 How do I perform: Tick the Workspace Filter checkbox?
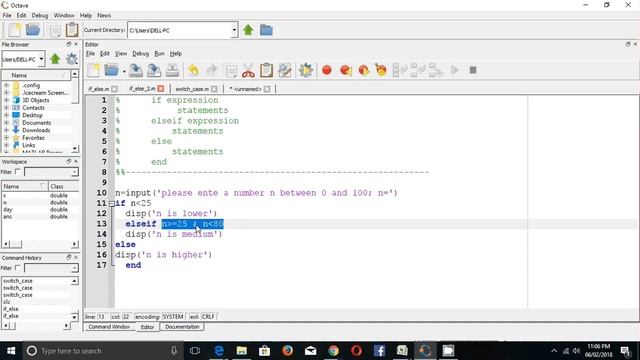coord(18,172)
